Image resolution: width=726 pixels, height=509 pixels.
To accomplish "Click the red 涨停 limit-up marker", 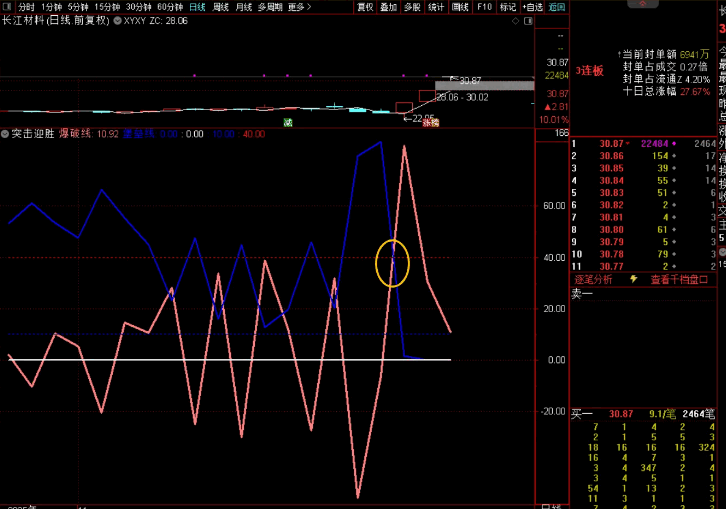I will pyautogui.click(x=428, y=122).
